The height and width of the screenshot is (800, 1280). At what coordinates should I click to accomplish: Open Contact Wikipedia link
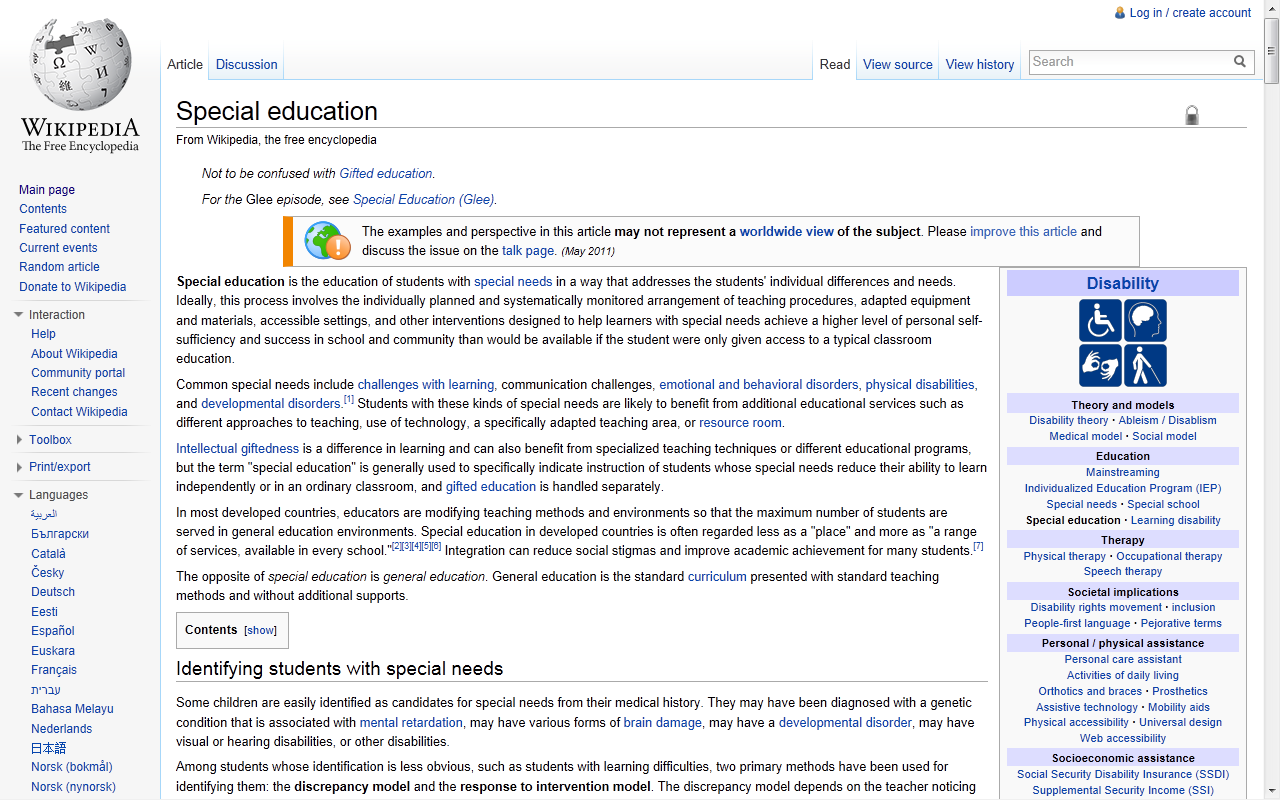(79, 412)
